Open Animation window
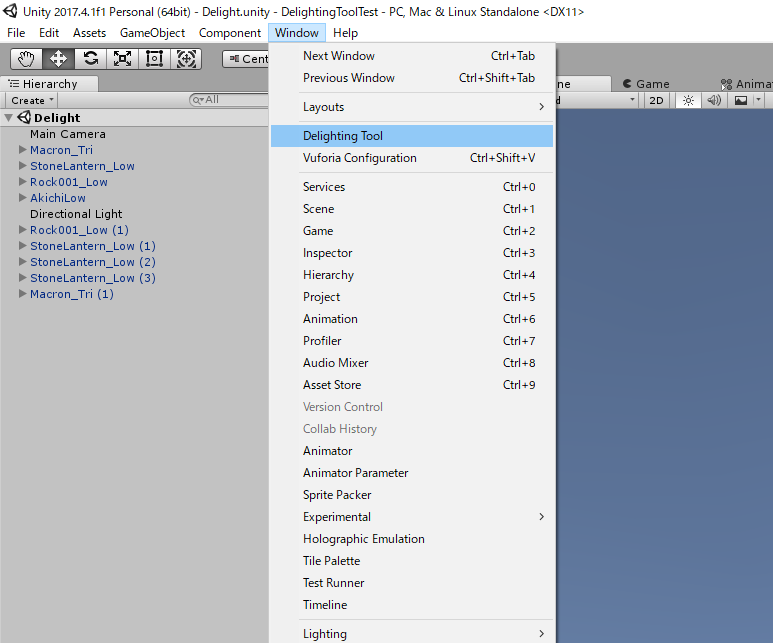 pos(412,319)
